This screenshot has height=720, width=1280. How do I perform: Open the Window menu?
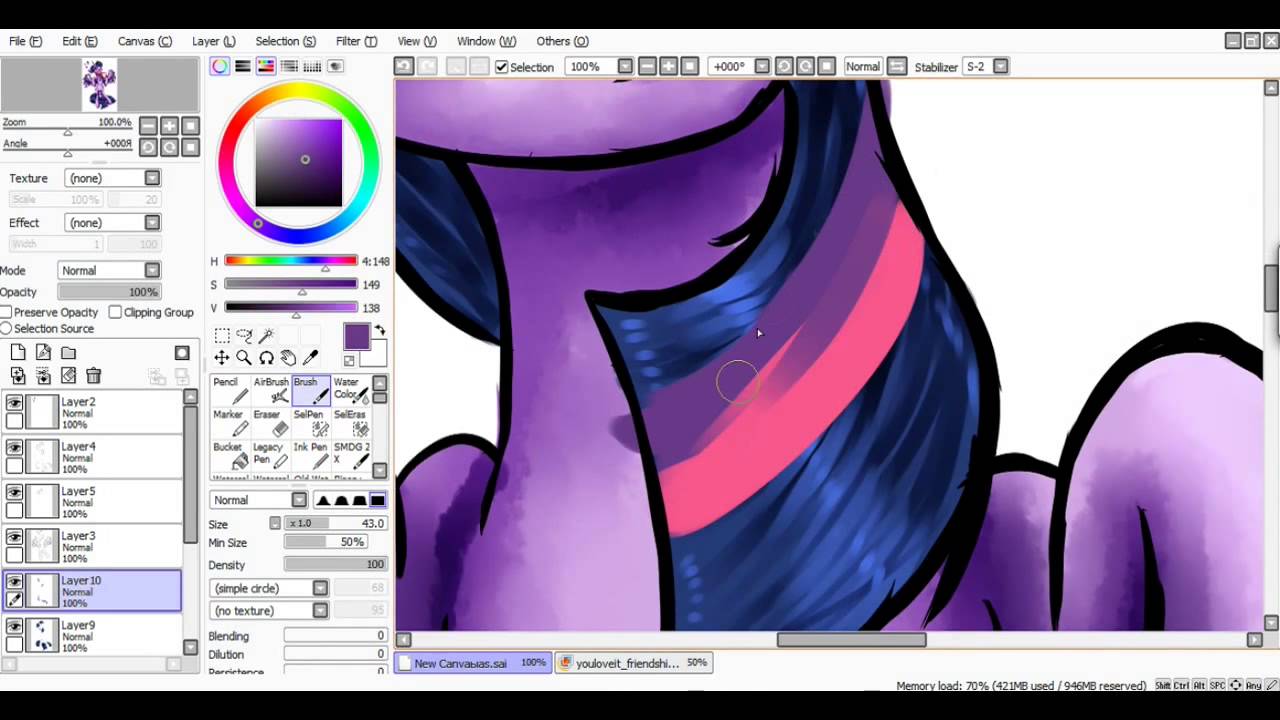pyautogui.click(x=486, y=41)
